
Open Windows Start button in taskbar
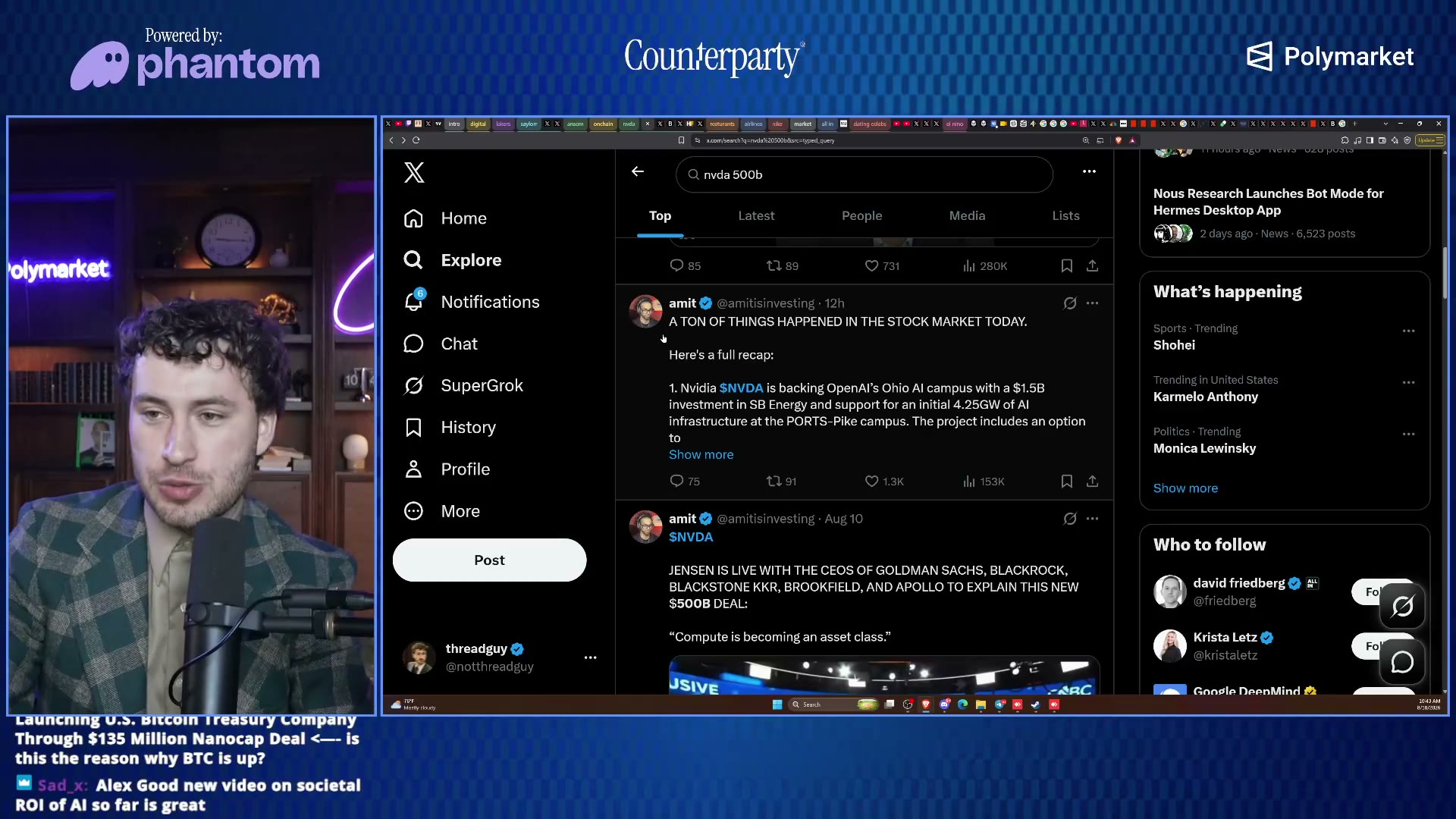[x=777, y=704]
